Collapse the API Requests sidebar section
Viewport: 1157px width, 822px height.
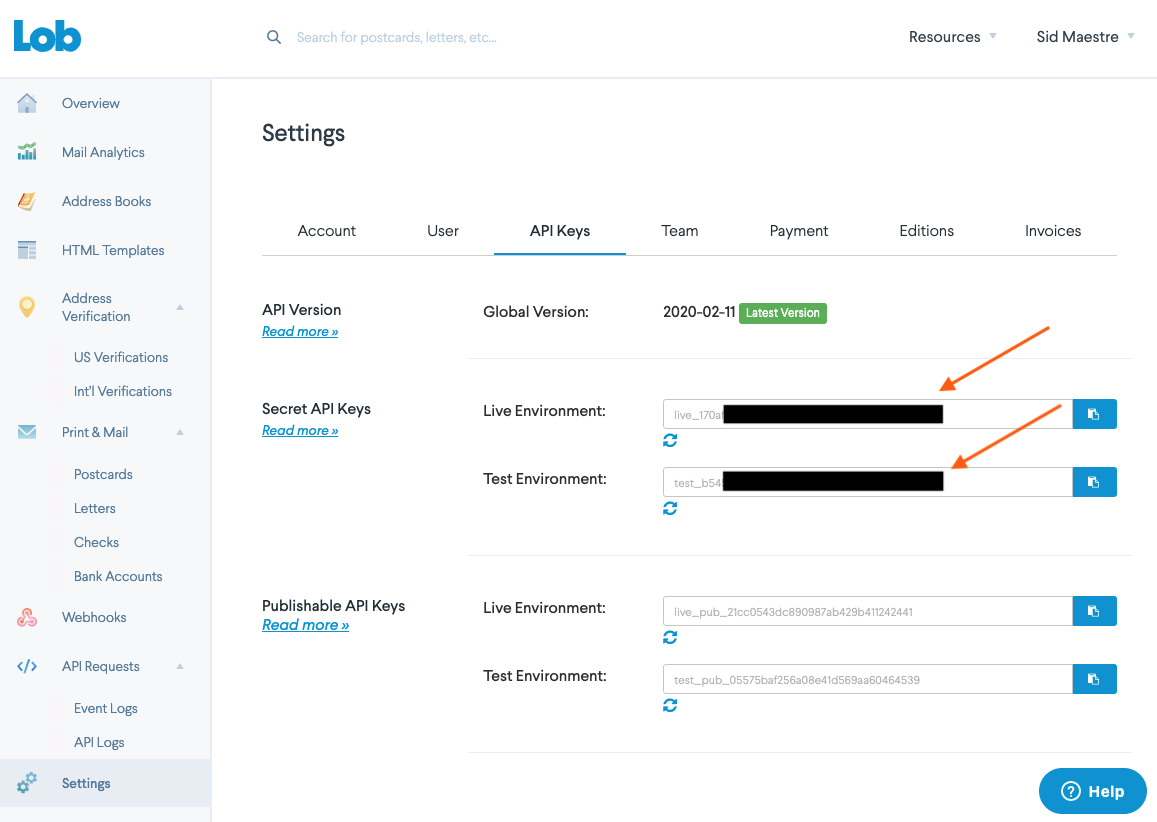(x=182, y=666)
